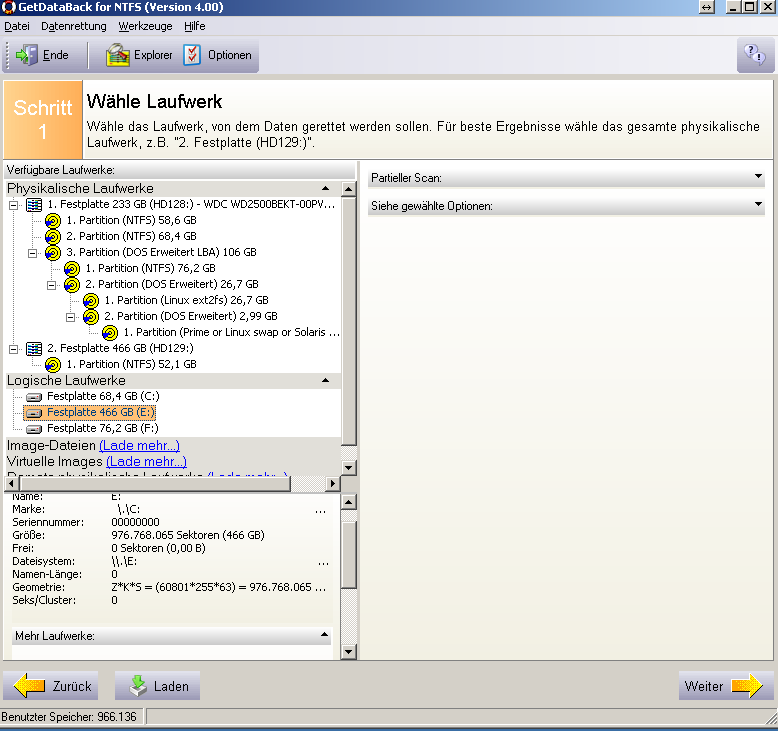Select 2. Partition (NTFS) 68,4 GB

[131, 236]
